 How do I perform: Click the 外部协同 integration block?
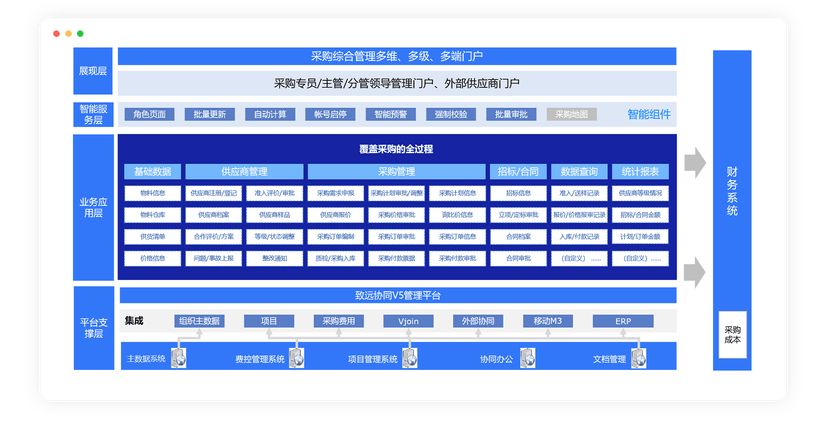point(478,321)
